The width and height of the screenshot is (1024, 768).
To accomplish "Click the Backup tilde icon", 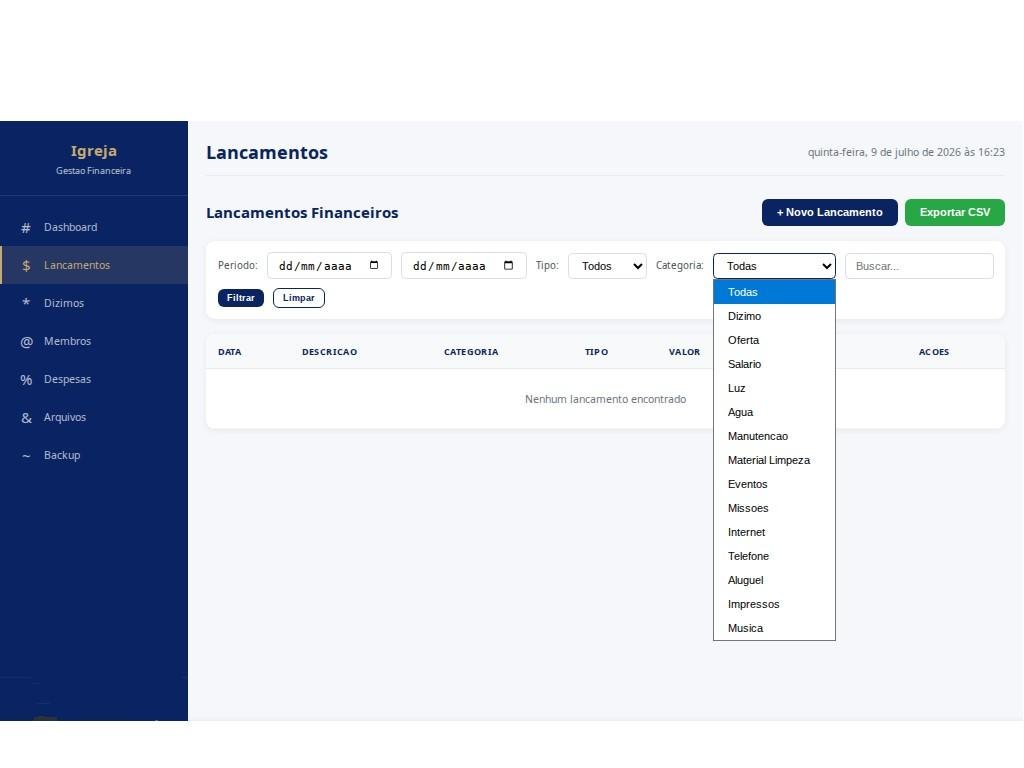I will pos(26,456).
